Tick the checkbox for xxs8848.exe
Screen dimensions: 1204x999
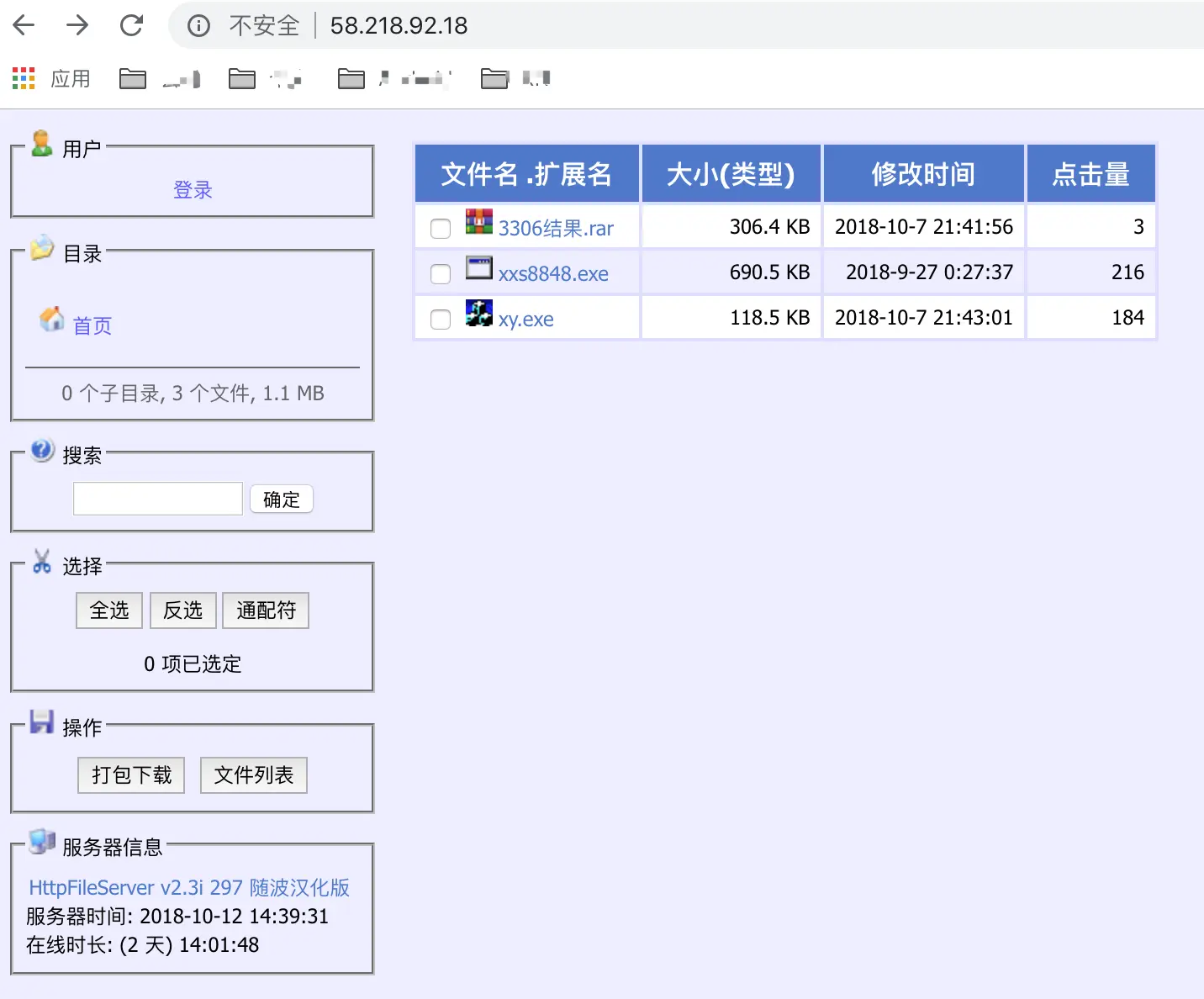pos(441,274)
